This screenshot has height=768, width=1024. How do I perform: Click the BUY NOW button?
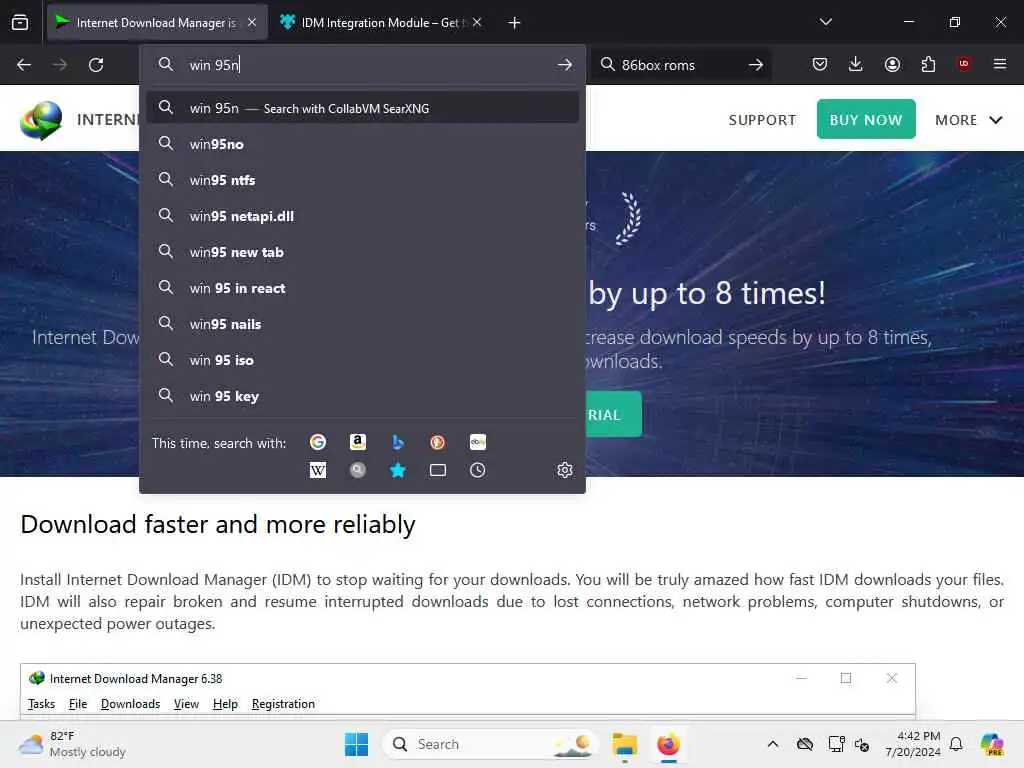point(866,119)
